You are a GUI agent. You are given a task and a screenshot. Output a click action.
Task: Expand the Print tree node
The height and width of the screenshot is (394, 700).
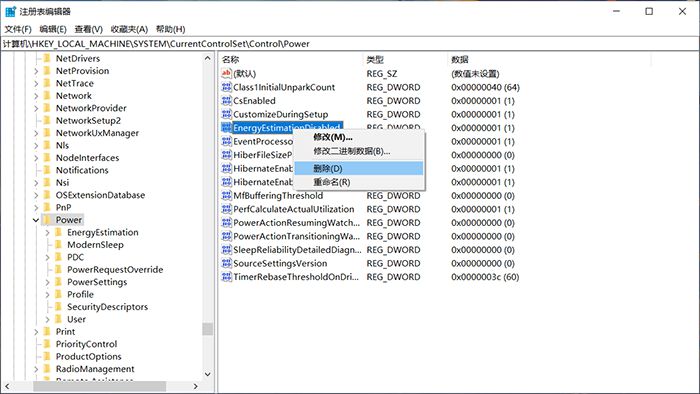(x=36, y=332)
